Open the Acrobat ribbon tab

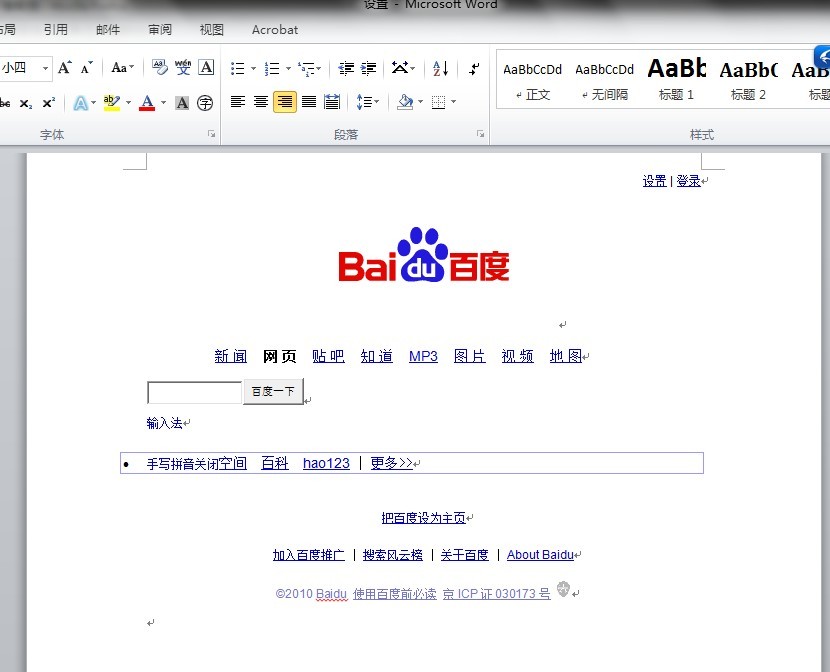pos(275,30)
